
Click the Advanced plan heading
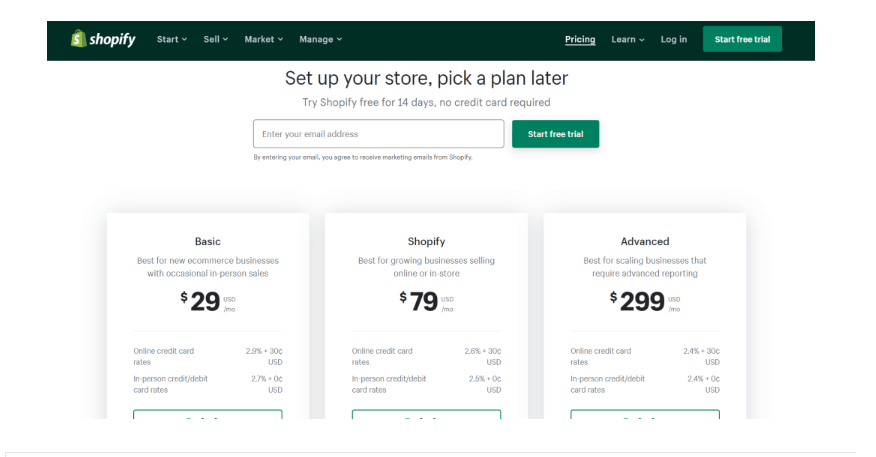645,241
